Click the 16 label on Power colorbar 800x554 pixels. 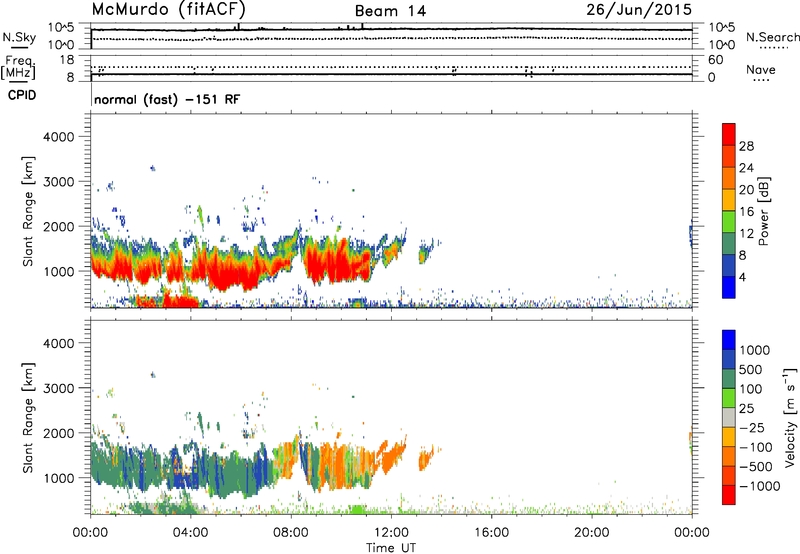(x=746, y=212)
